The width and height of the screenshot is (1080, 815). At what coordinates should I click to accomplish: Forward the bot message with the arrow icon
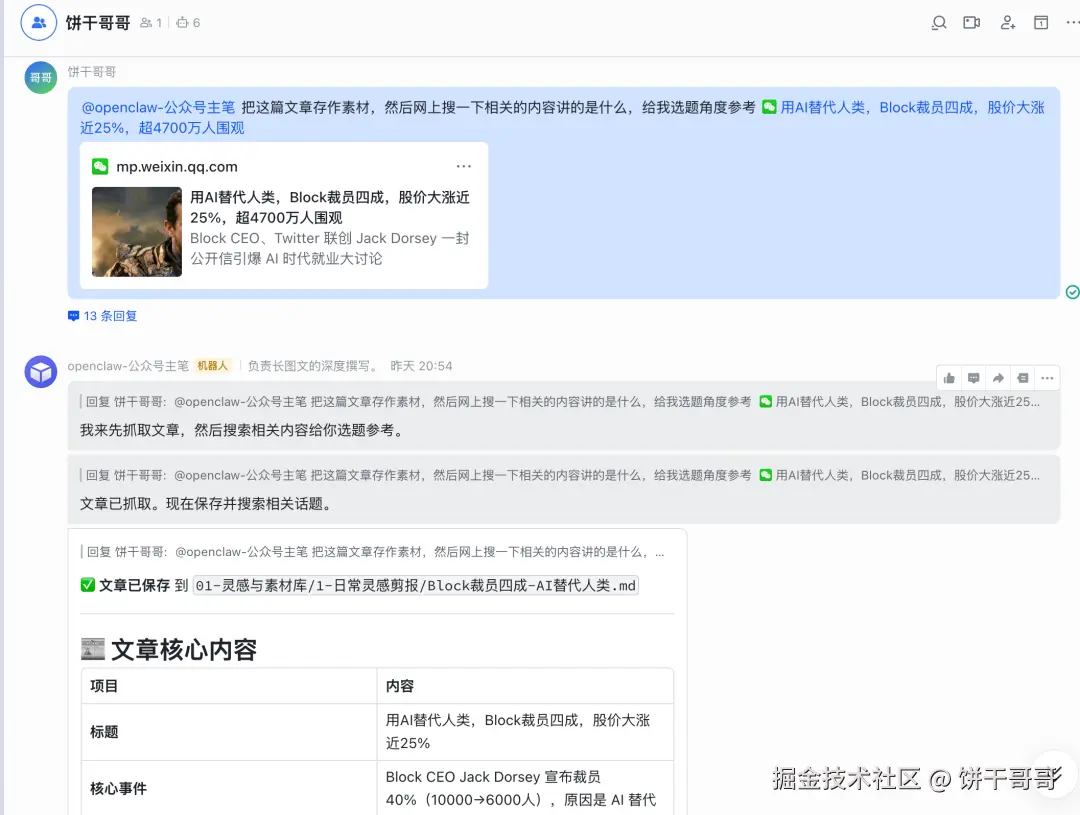click(998, 378)
